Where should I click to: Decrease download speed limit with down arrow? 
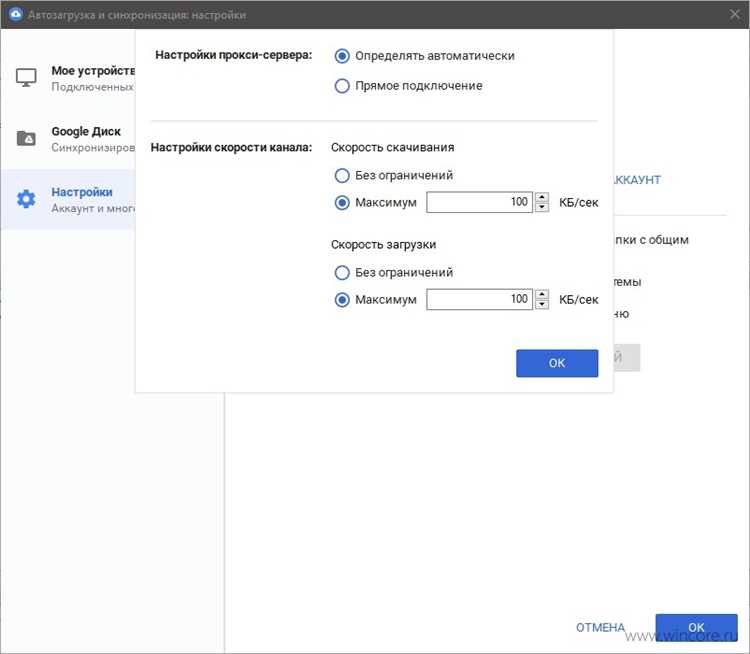(542, 207)
